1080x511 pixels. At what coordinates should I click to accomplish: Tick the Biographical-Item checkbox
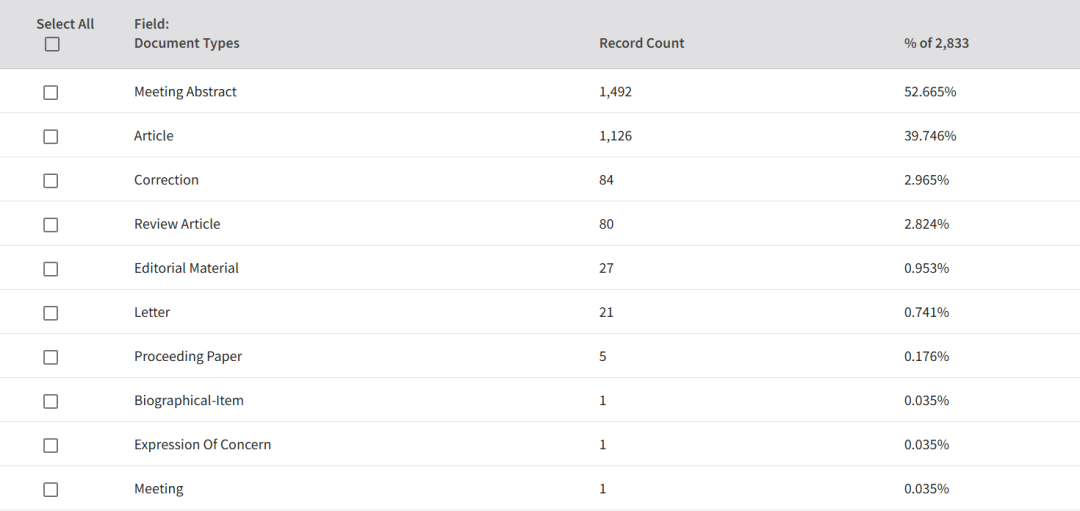click(x=50, y=402)
